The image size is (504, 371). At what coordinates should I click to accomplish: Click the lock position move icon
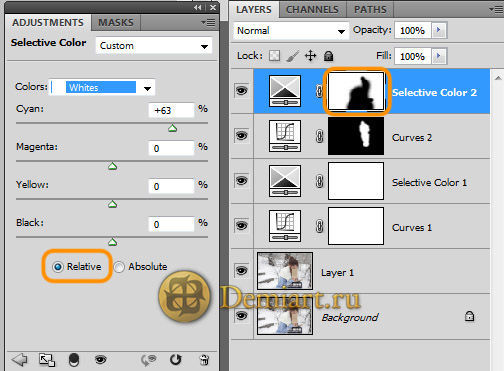pos(310,56)
